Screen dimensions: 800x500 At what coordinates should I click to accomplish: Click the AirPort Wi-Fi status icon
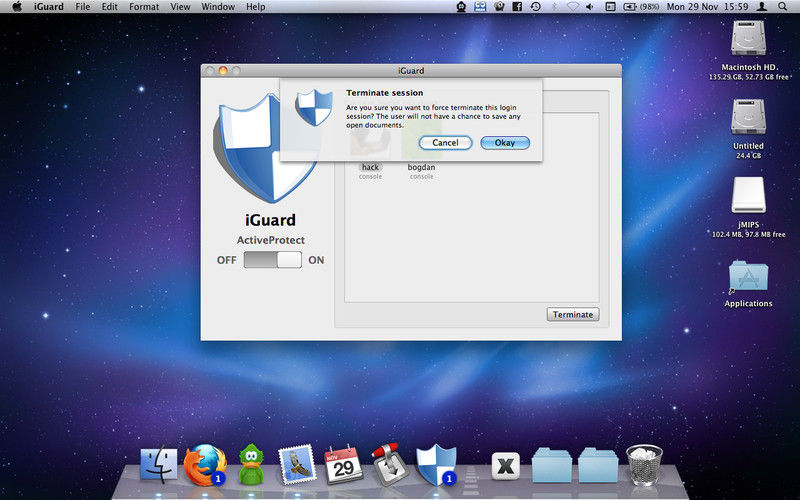pos(572,7)
